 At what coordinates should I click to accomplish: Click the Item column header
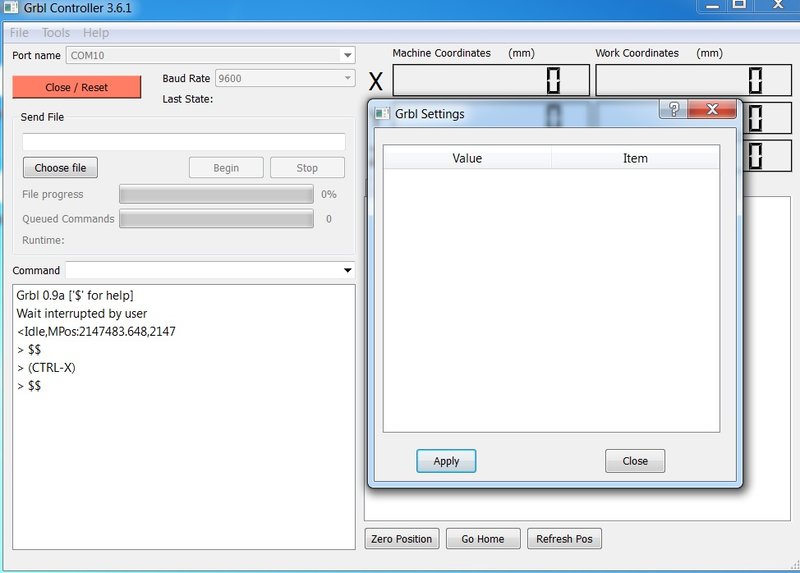point(635,159)
